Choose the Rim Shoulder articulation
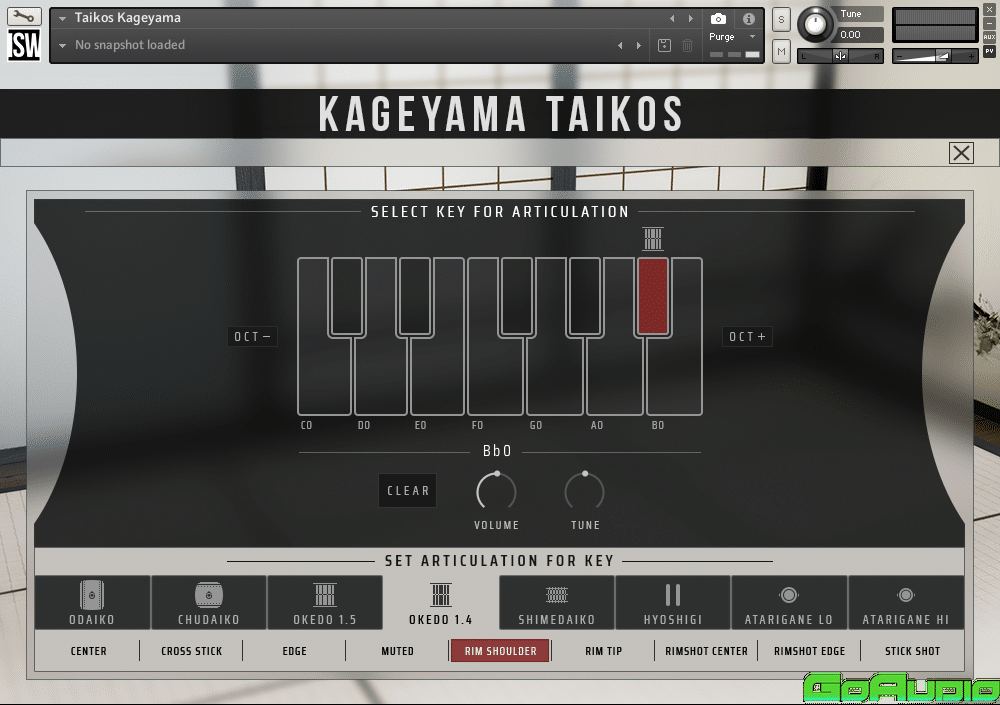1000x705 pixels. [501, 651]
